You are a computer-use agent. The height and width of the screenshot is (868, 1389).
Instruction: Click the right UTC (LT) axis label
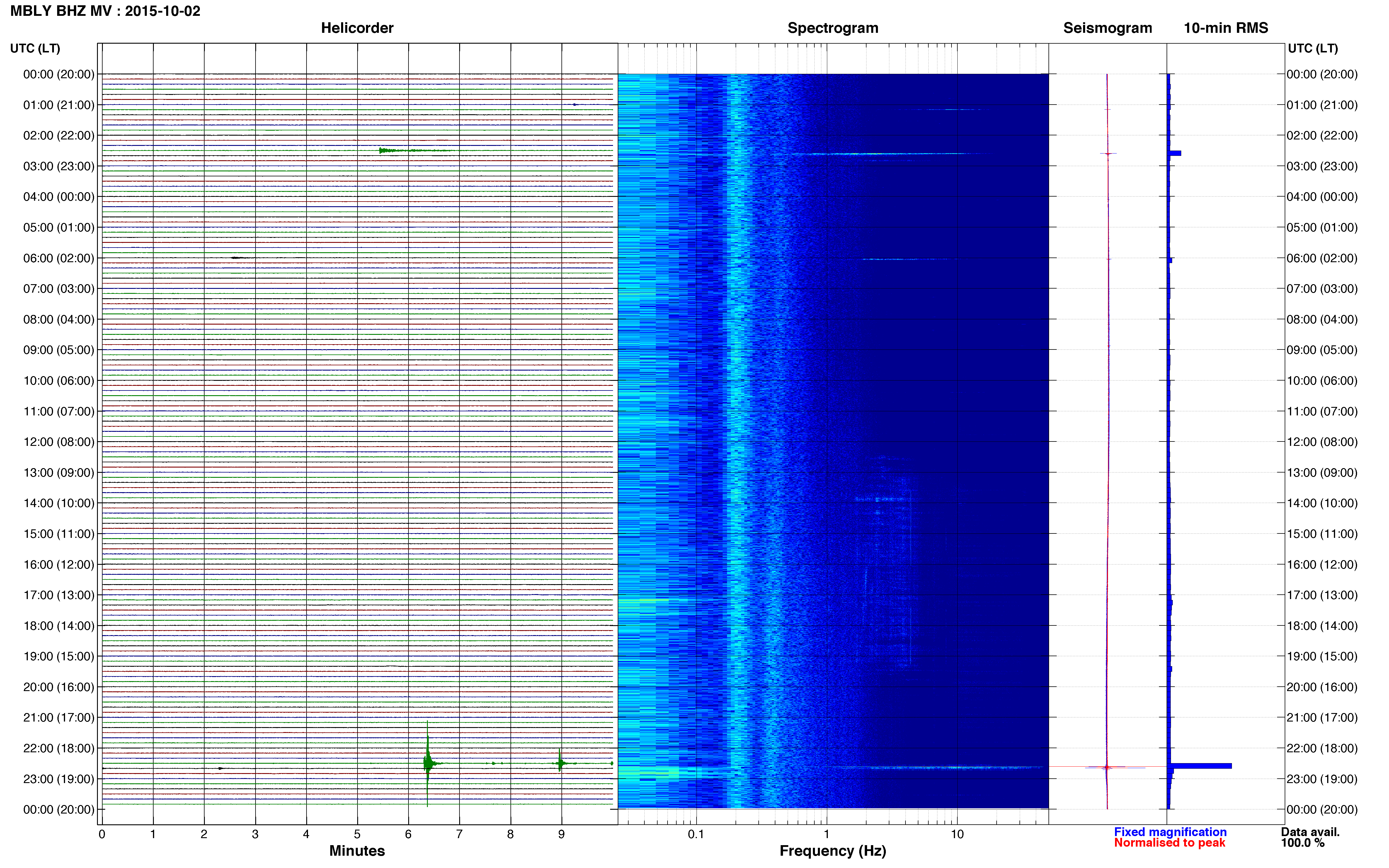[x=1313, y=49]
